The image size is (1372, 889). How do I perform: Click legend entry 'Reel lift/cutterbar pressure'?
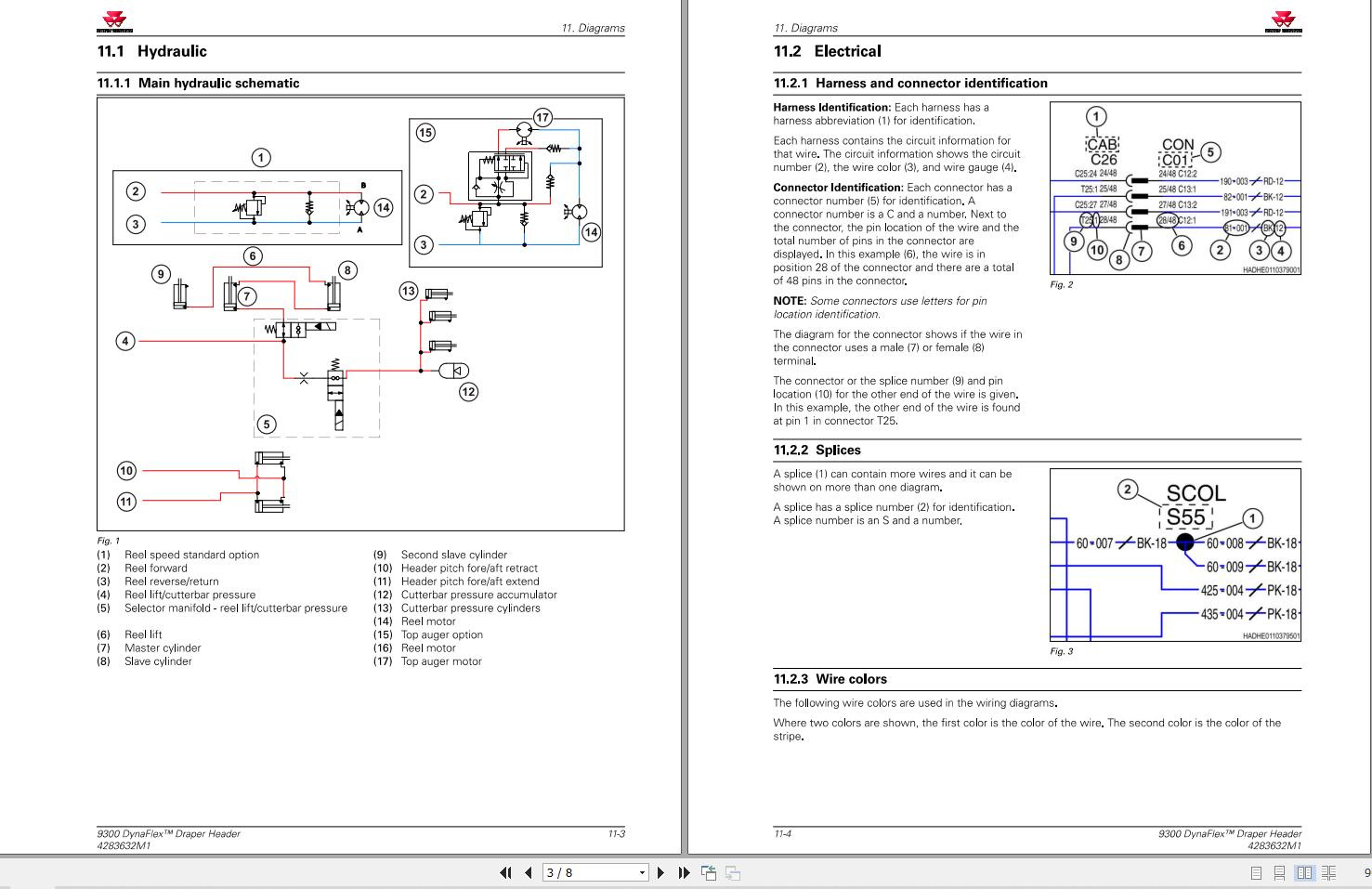[x=189, y=595]
